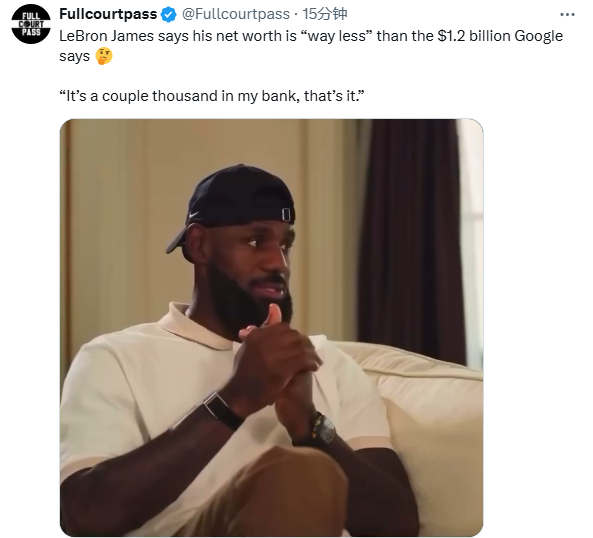593x538 pixels.
Task: Play the embedded interview video
Action: pos(272,327)
